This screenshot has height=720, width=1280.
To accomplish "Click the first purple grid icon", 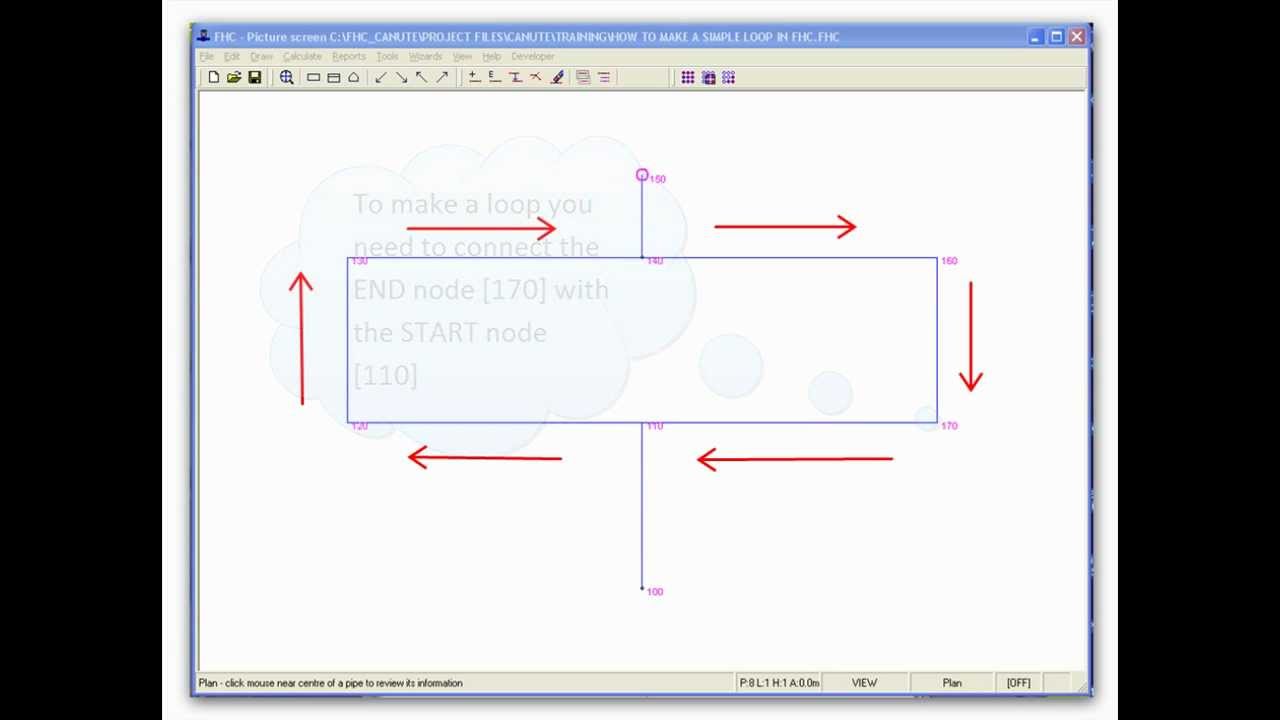I will (x=688, y=77).
